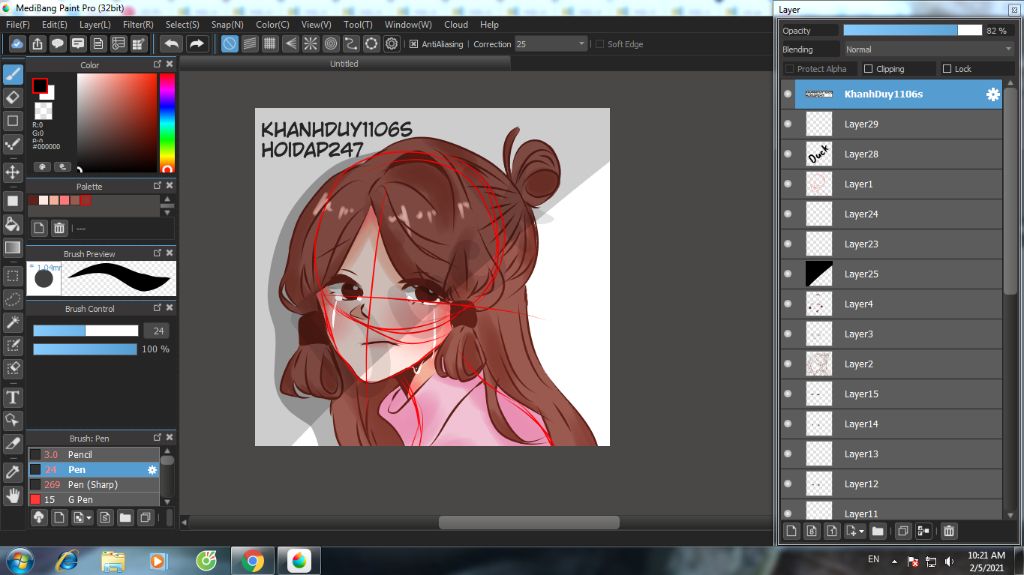The height and width of the screenshot is (575, 1024).
Task: Create a new layer folder
Action: [x=877, y=531]
